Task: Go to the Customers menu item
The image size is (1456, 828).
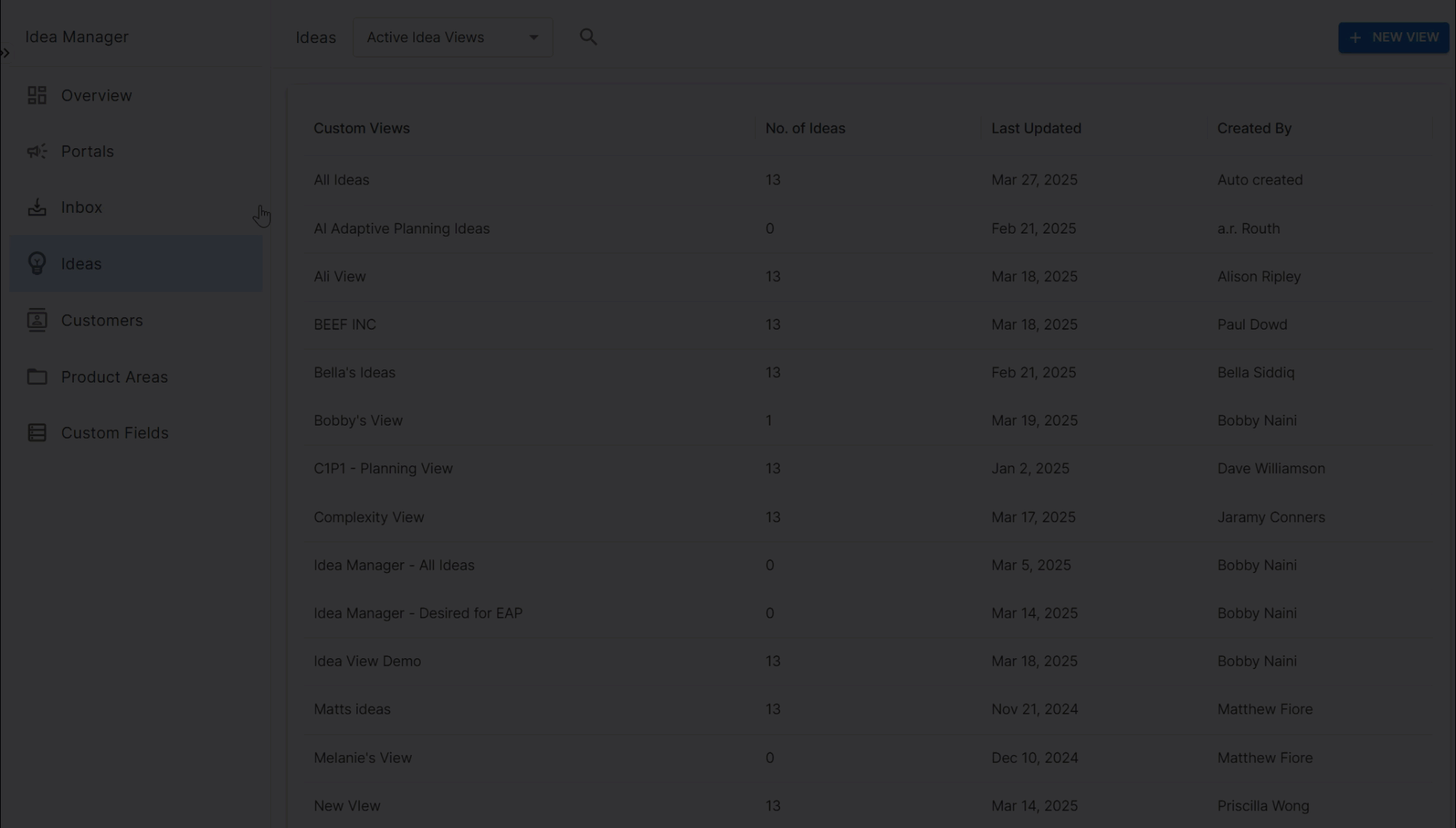Action: tap(102, 320)
